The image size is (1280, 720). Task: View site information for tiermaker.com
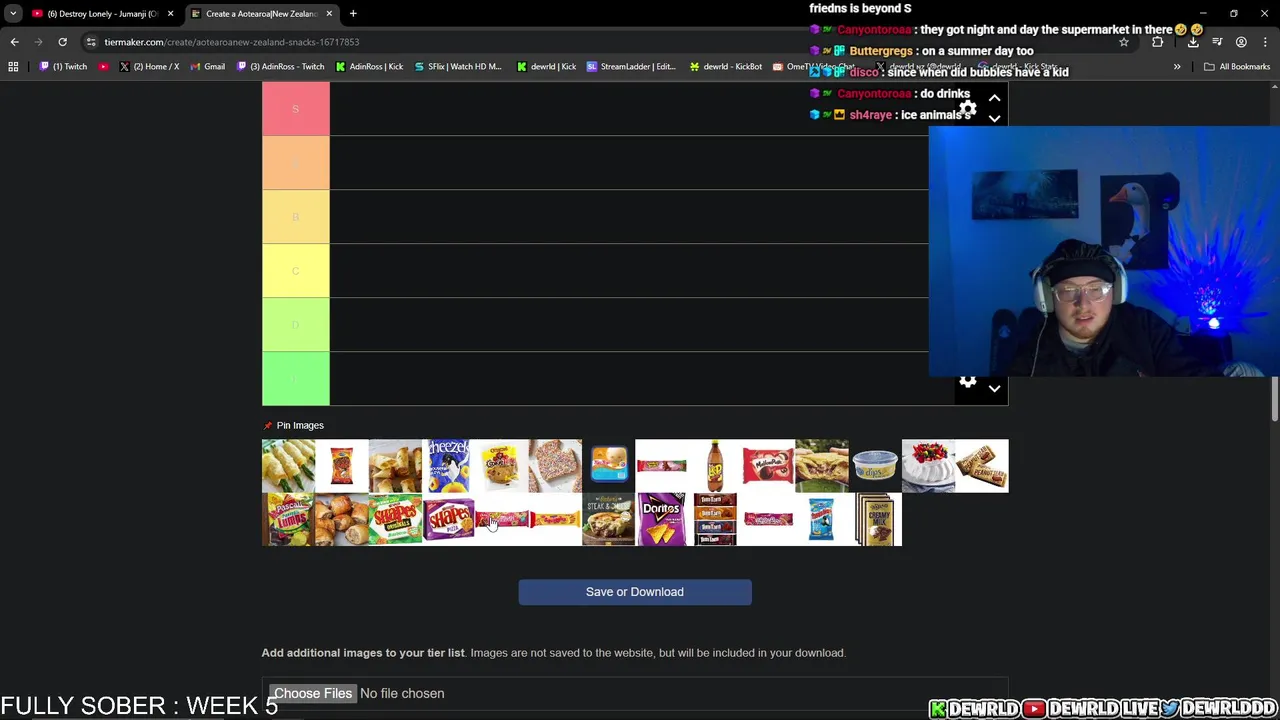tap(91, 42)
